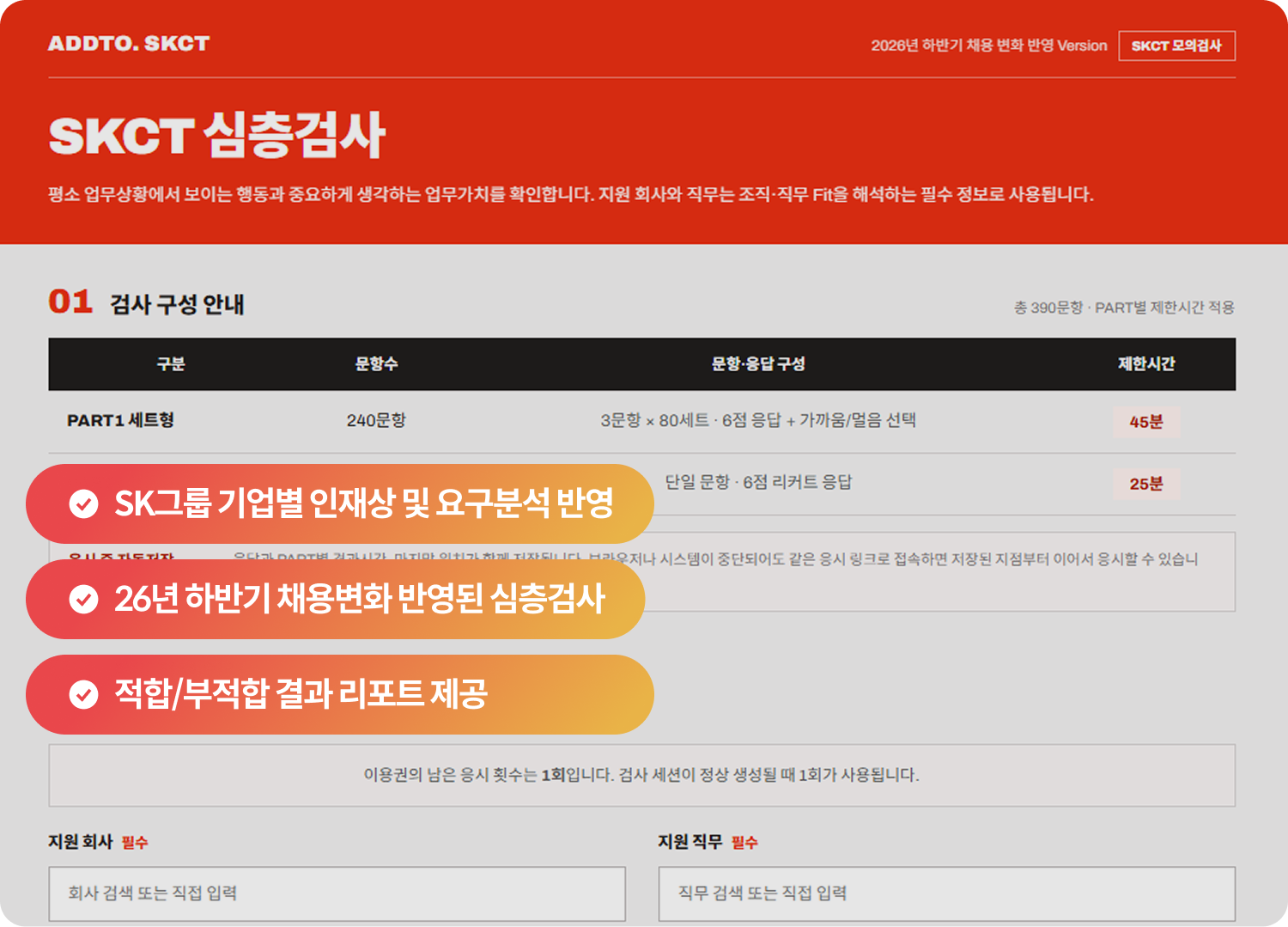
Task: Click checkmark icon beside 26년 하반기 채용변화
Action: pyautogui.click(x=83, y=599)
